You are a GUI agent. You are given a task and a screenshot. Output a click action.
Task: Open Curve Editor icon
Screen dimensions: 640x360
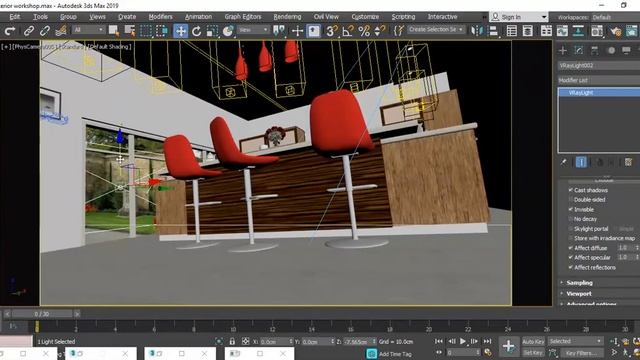[562, 31]
